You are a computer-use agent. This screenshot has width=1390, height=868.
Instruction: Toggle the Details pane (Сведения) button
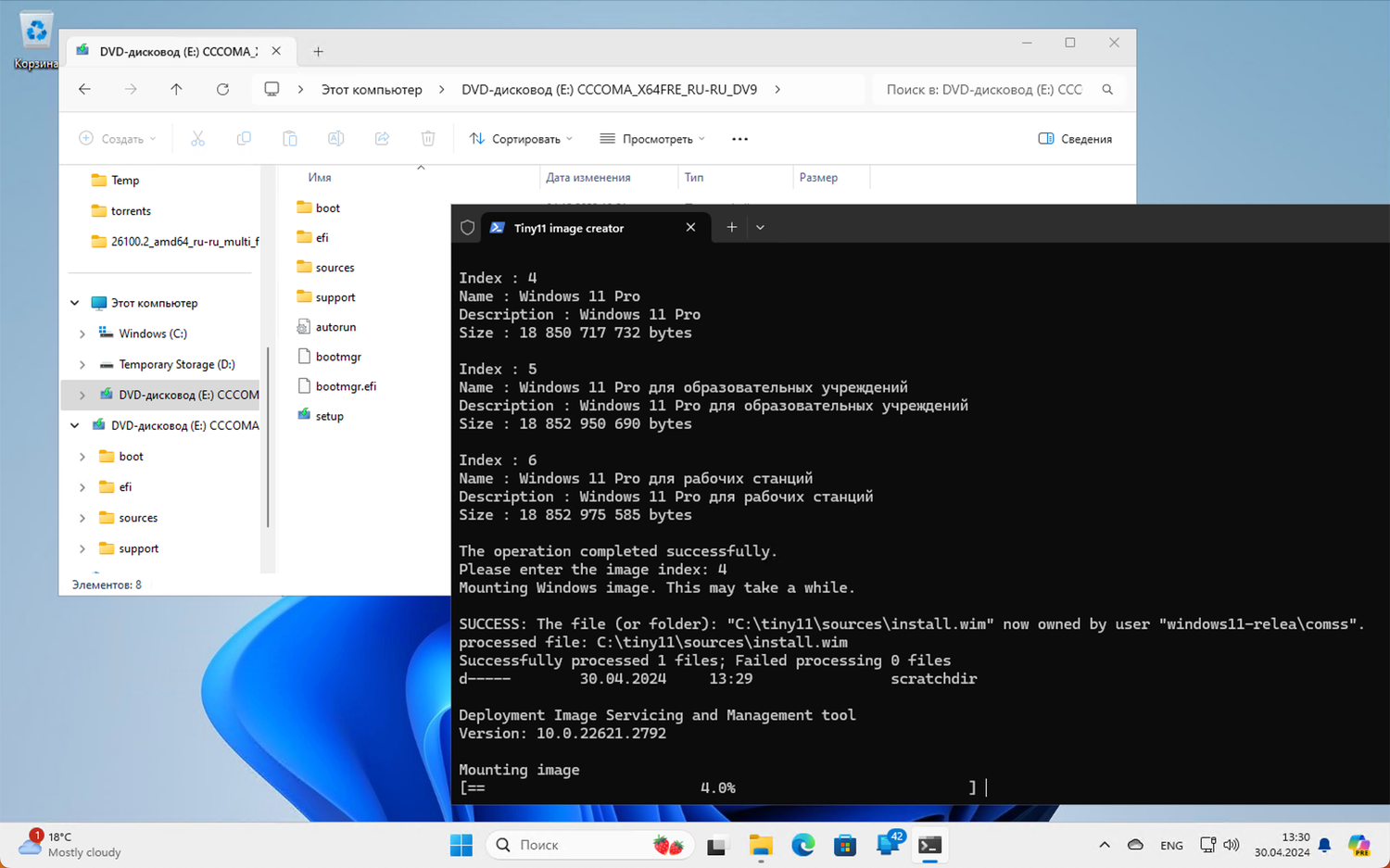(x=1075, y=139)
